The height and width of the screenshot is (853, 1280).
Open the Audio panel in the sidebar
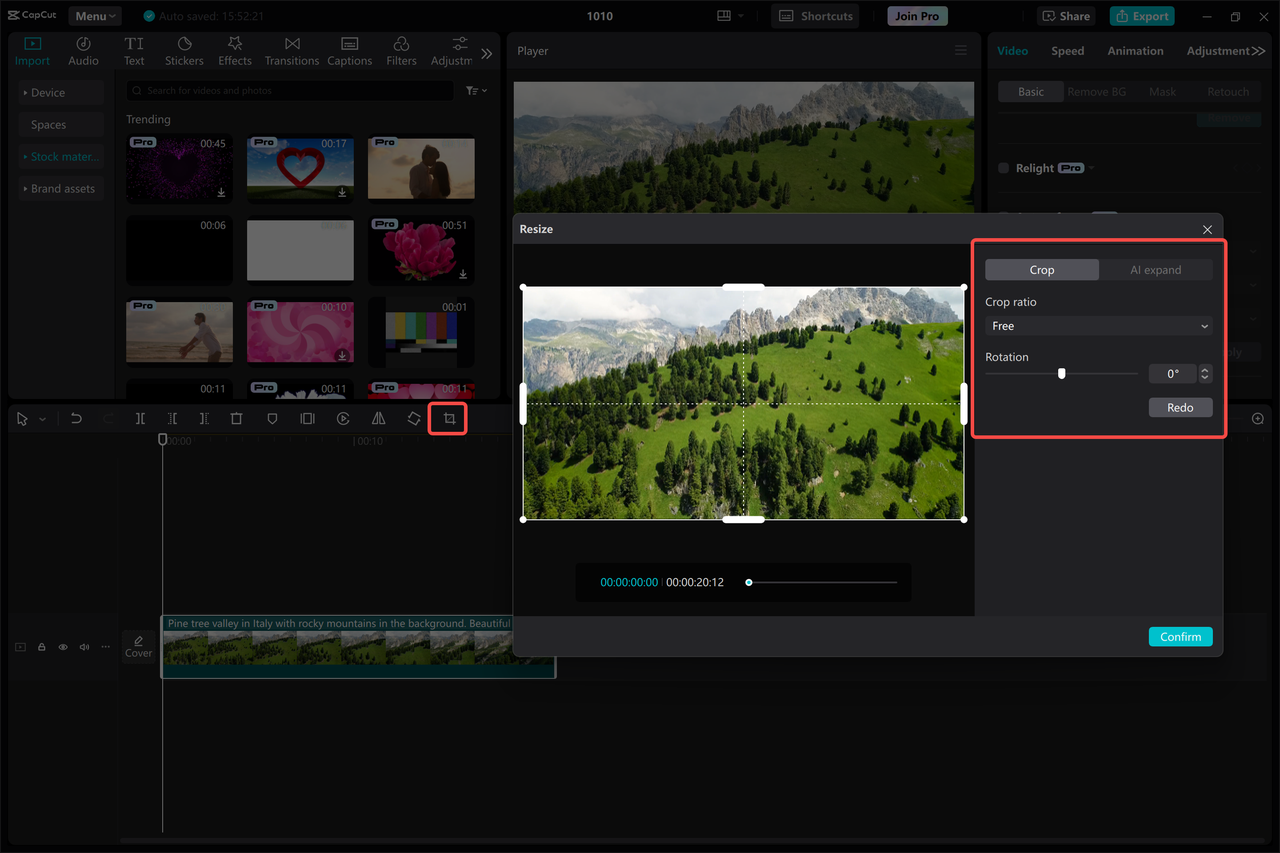[x=83, y=50]
